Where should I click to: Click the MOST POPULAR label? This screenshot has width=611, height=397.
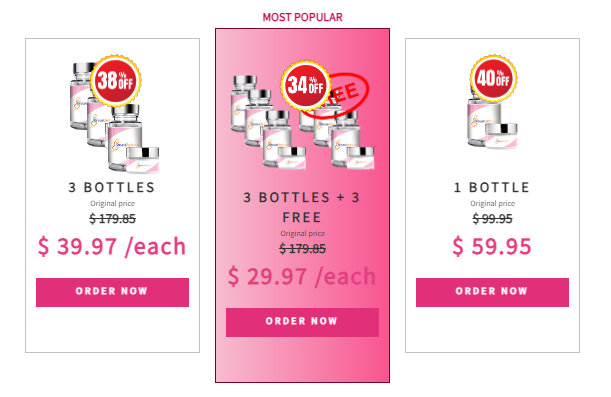pos(302,18)
